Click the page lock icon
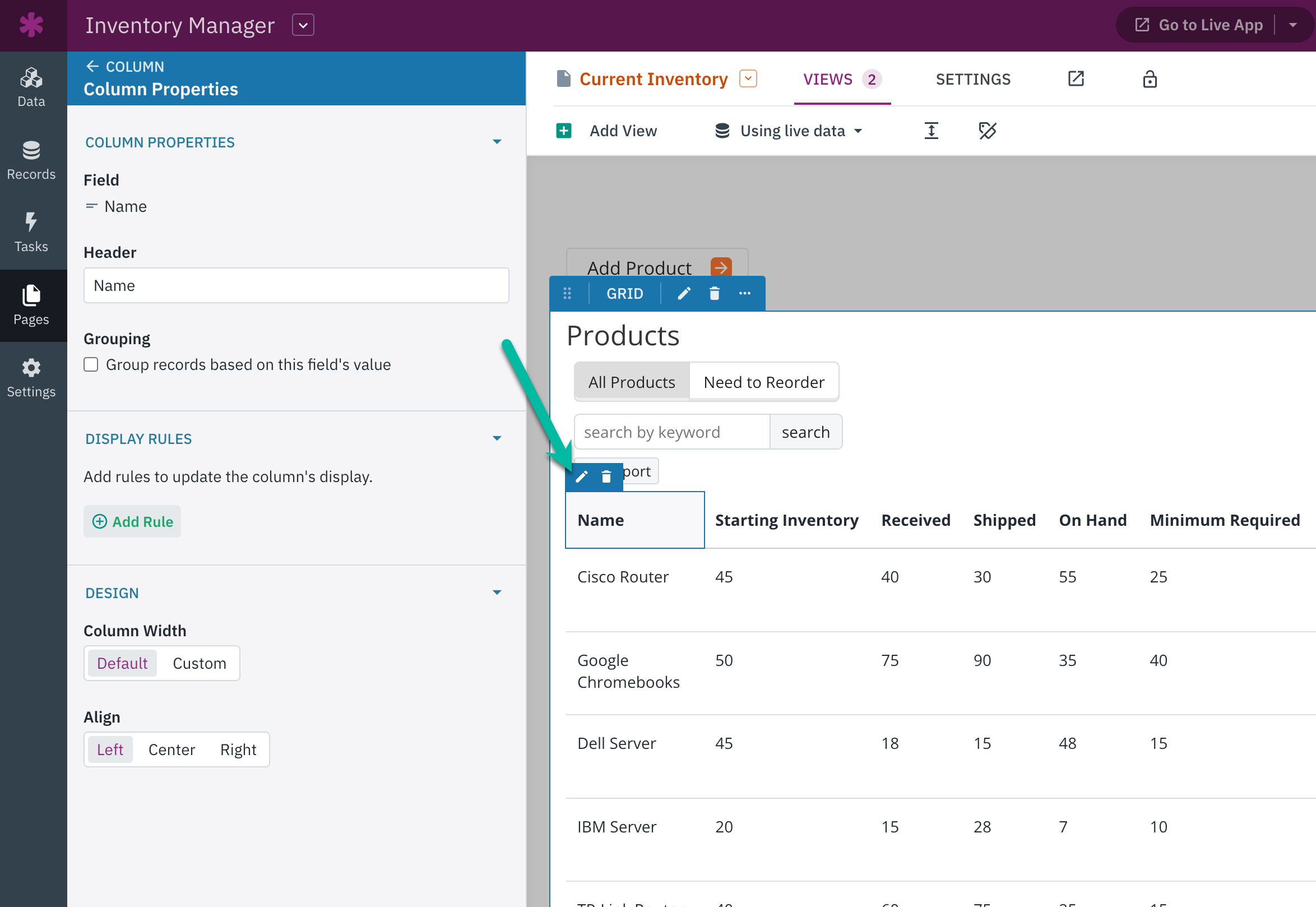This screenshot has height=907, width=1316. (1149, 79)
